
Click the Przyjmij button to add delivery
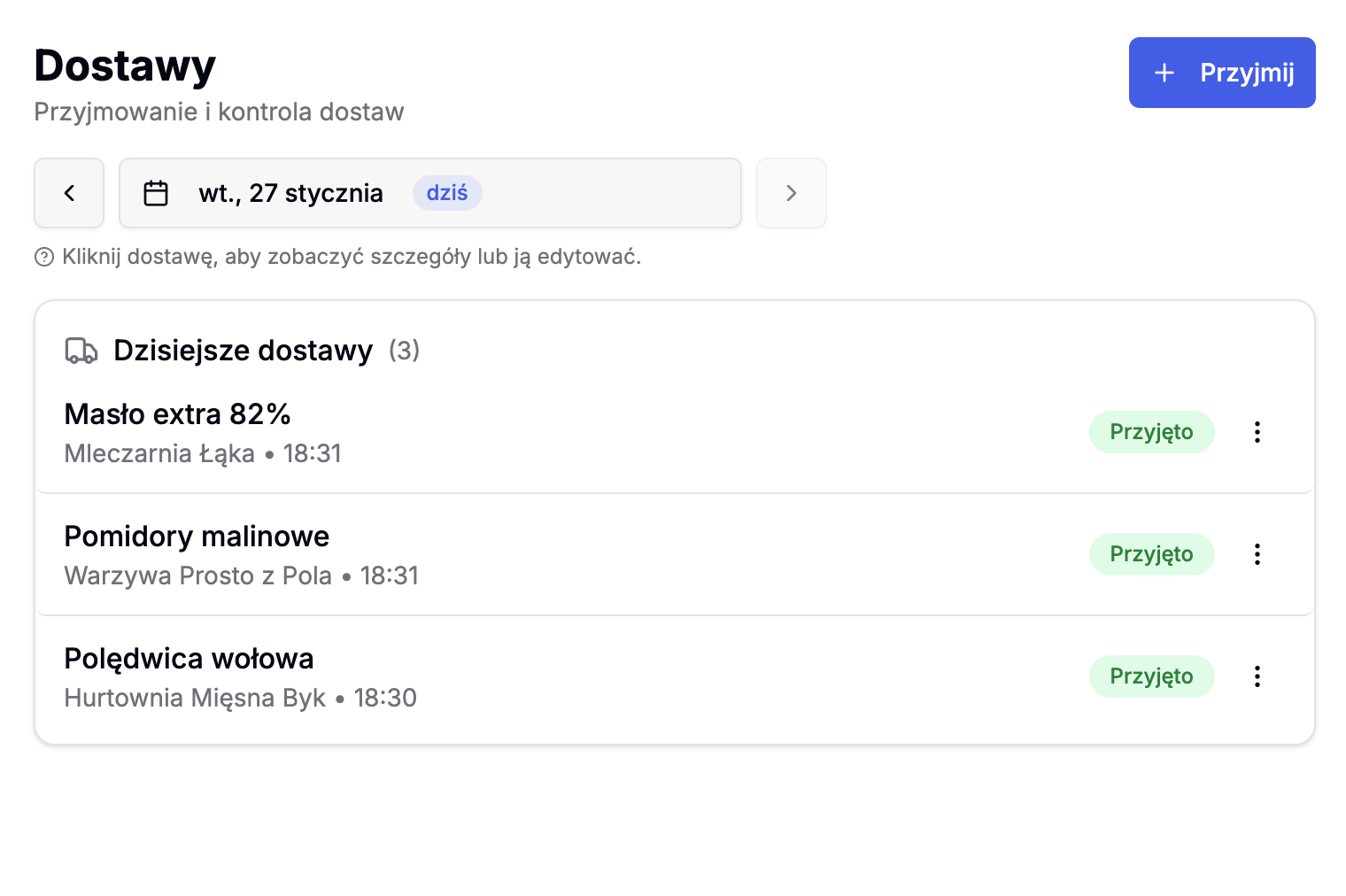coord(1221,73)
